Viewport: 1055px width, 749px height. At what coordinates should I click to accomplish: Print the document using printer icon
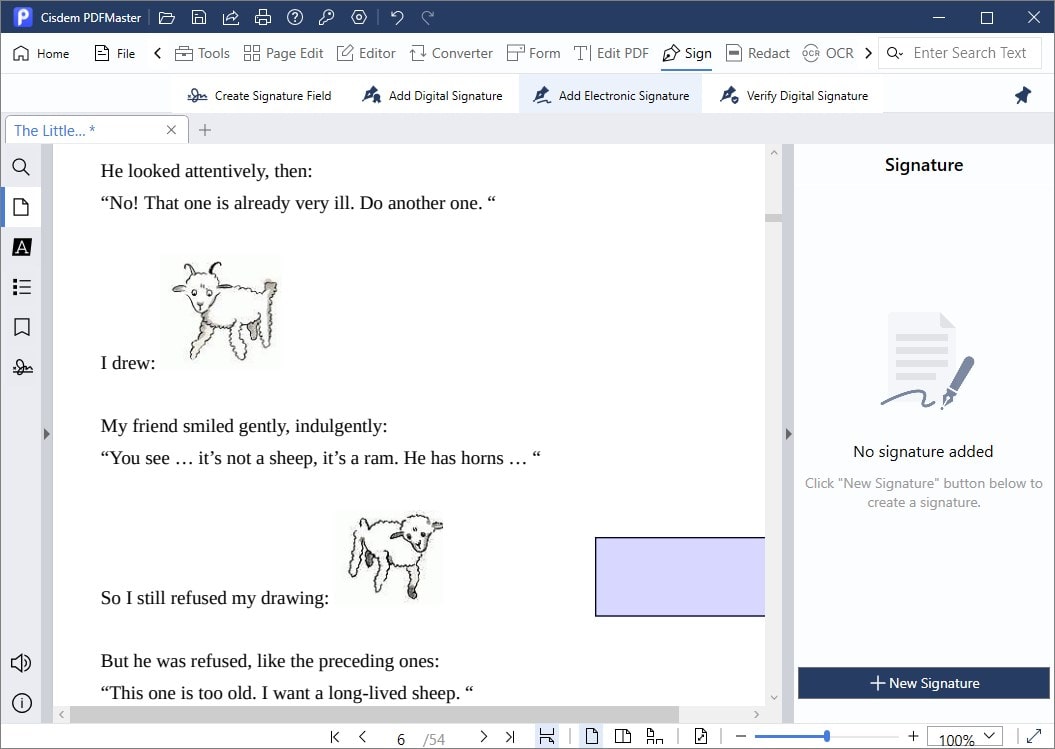point(262,17)
